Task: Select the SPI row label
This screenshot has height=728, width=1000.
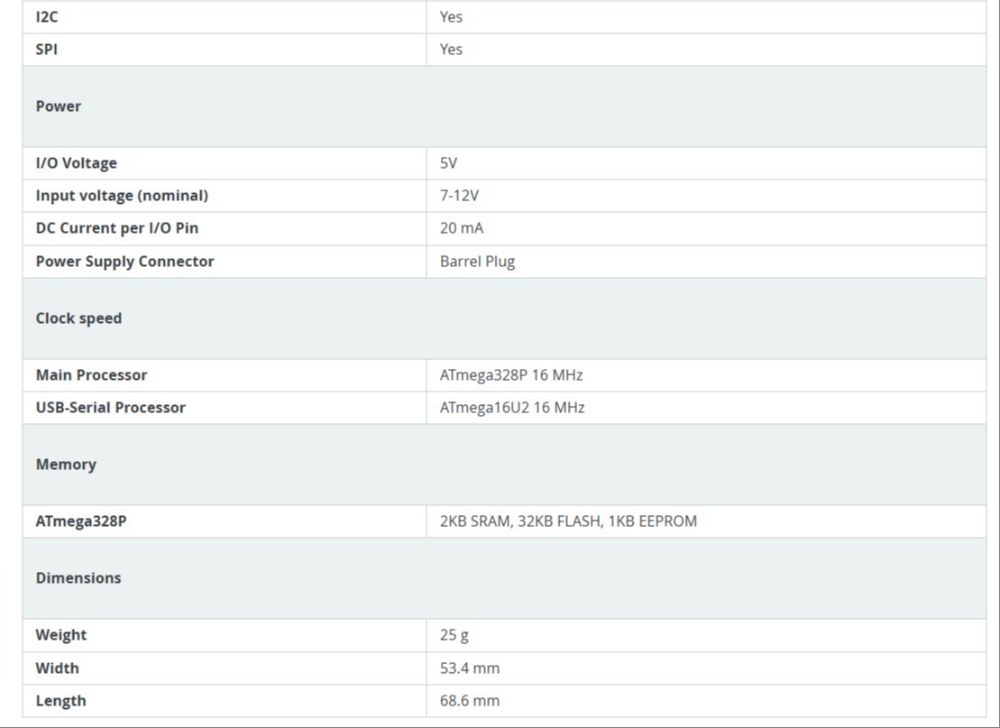Action: 47,50
